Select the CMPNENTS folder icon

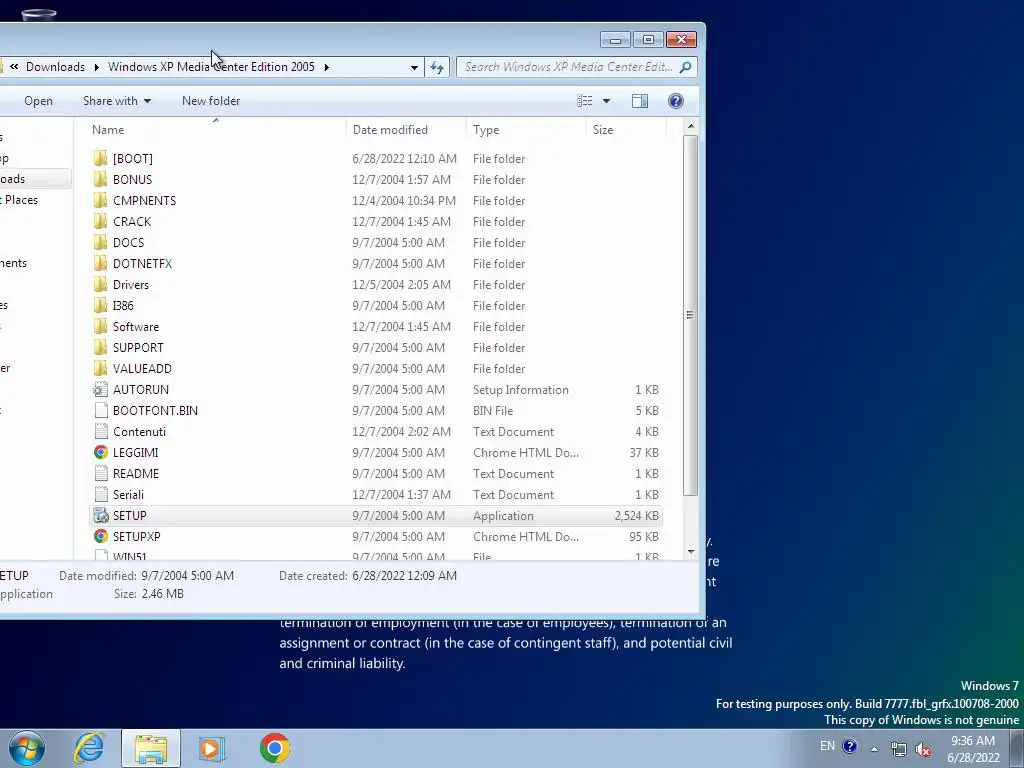(100, 200)
